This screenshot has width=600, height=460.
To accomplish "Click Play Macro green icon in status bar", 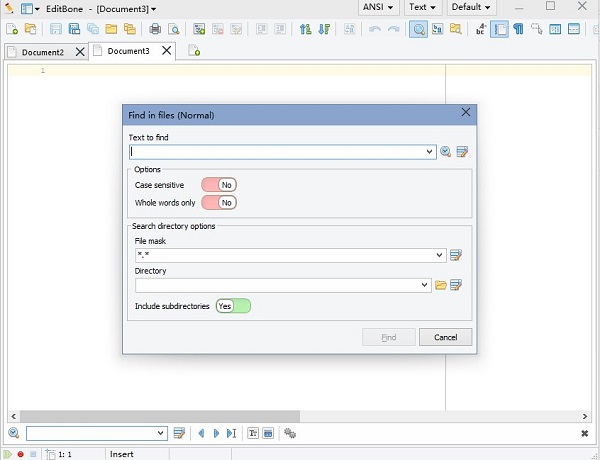I will pyautogui.click(x=8, y=454).
